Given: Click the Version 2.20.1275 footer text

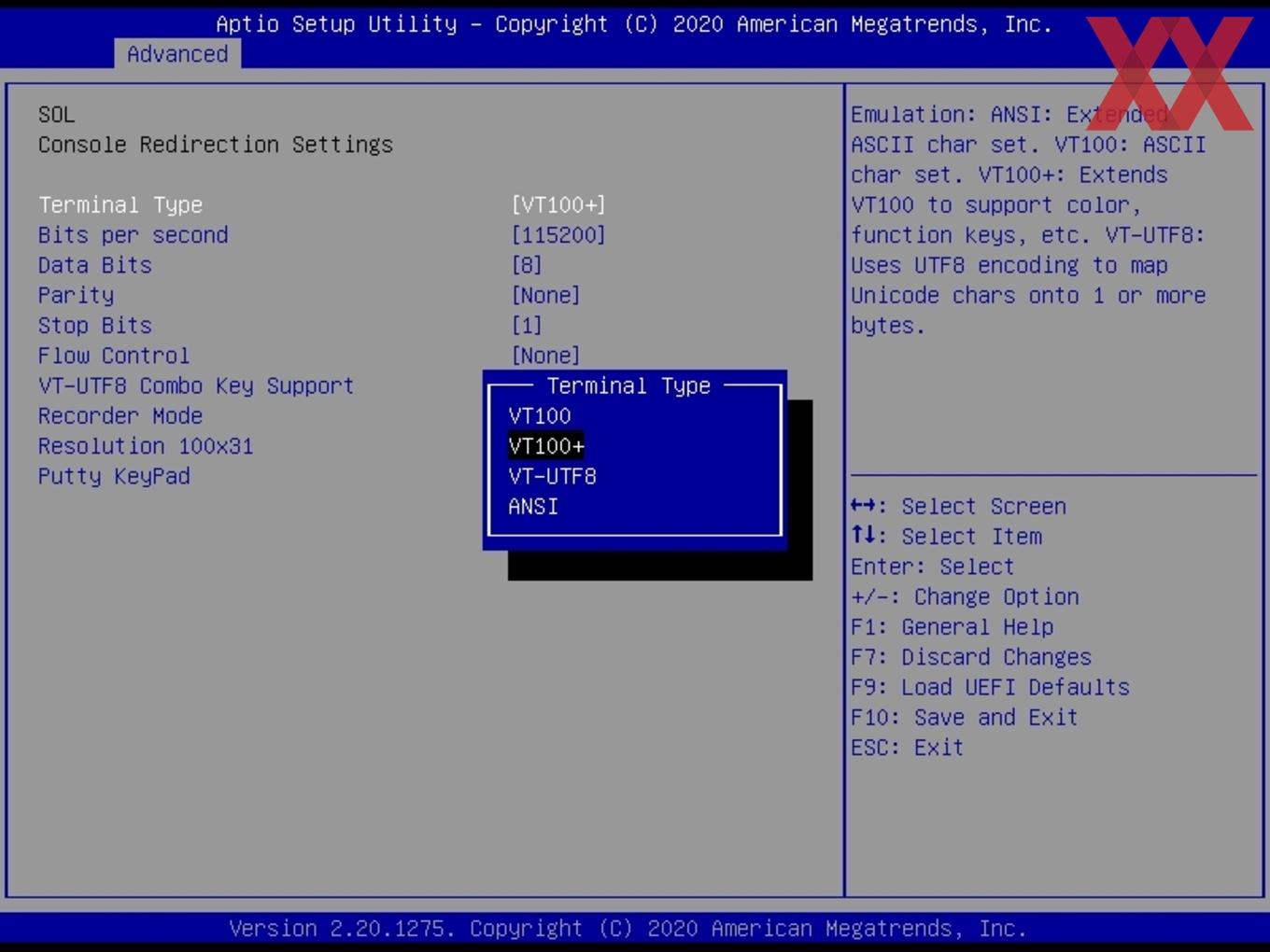Looking at the screenshot, I should coord(628,929).
